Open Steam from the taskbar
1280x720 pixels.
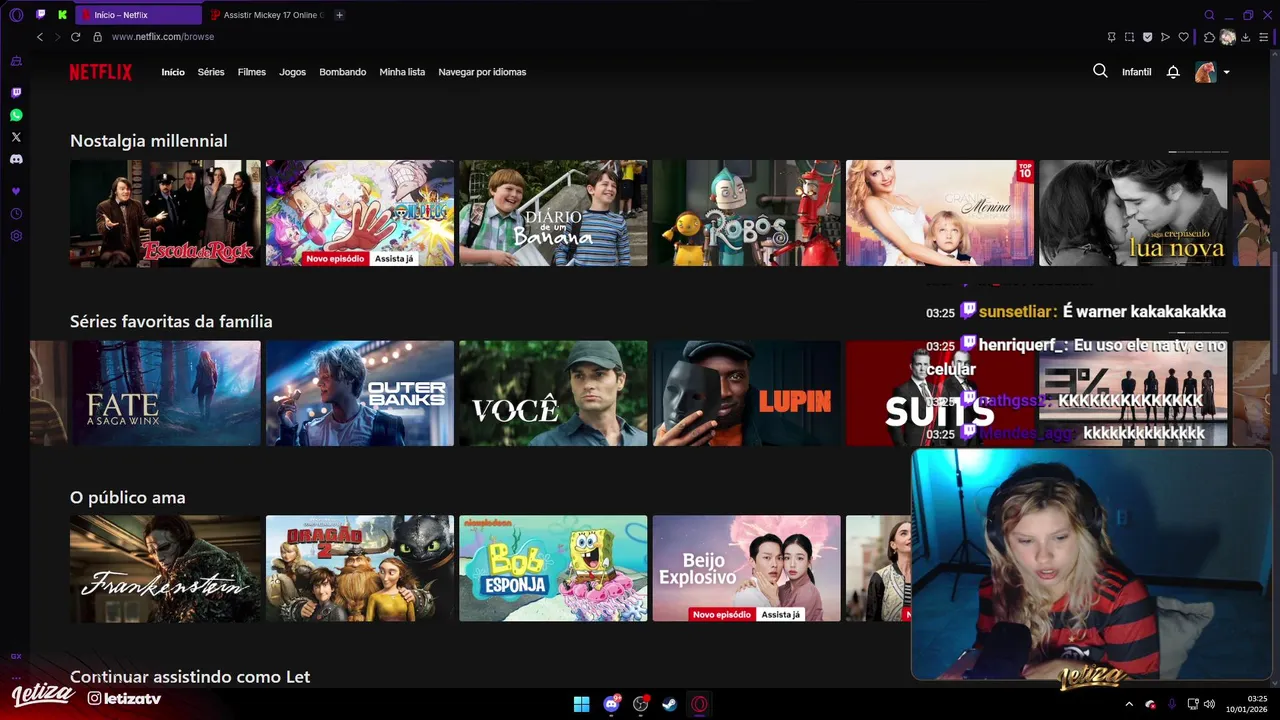(x=670, y=704)
